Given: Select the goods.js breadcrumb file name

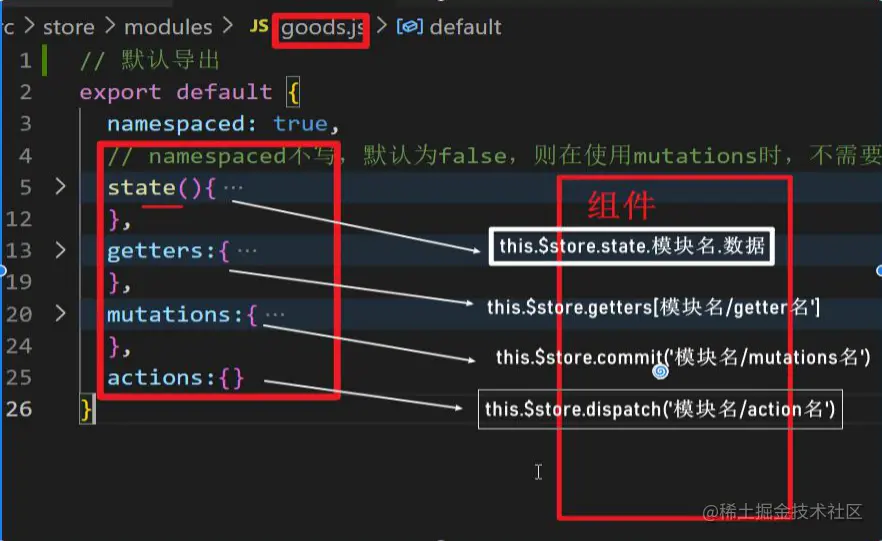Looking at the screenshot, I should click(322, 28).
